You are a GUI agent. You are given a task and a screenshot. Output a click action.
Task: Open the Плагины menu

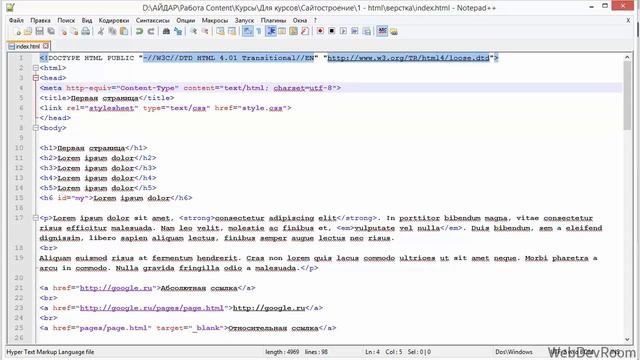click(x=273, y=20)
